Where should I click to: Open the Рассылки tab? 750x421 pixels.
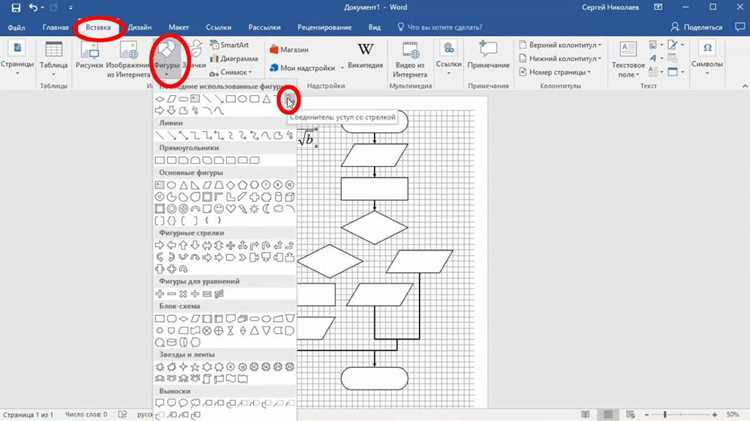(264, 27)
